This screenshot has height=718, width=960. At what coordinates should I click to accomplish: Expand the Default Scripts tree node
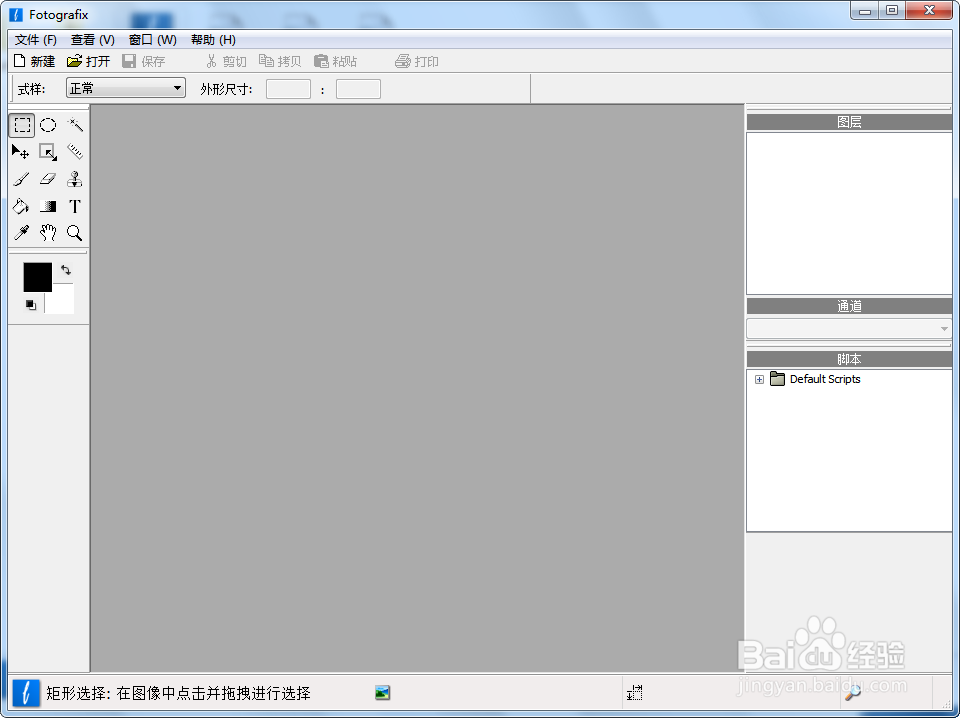[759, 380]
